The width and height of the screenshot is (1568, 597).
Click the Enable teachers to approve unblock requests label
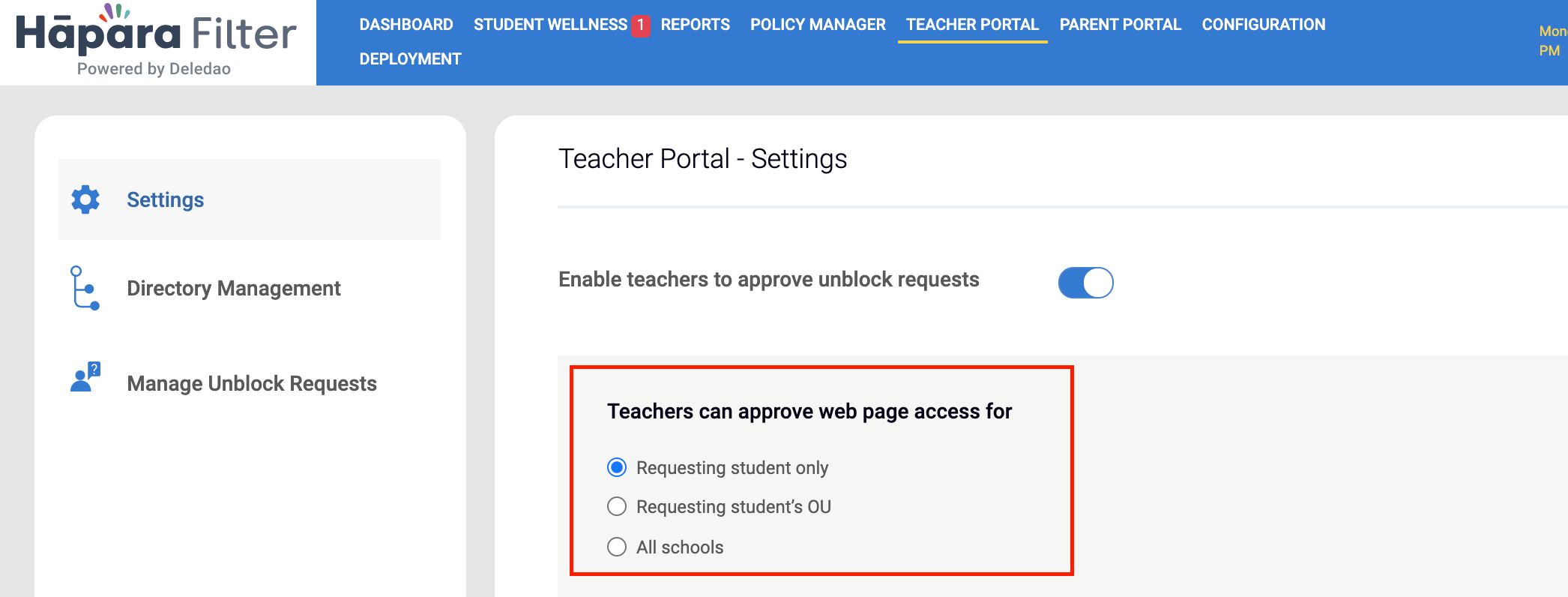(x=769, y=280)
